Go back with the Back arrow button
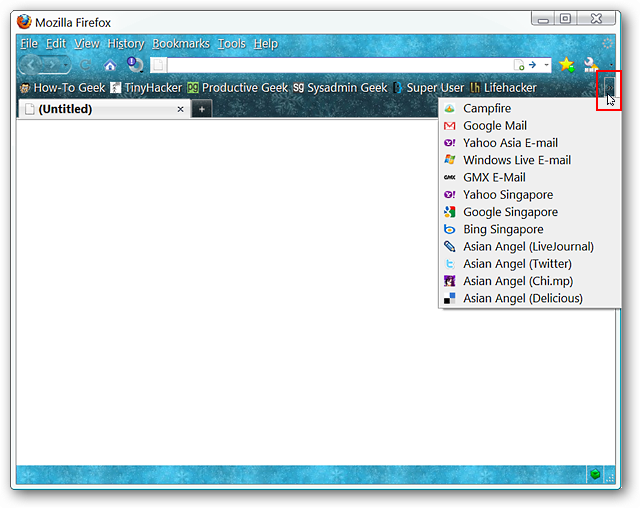The height and width of the screenshot is (508, 640). [31, 65]
